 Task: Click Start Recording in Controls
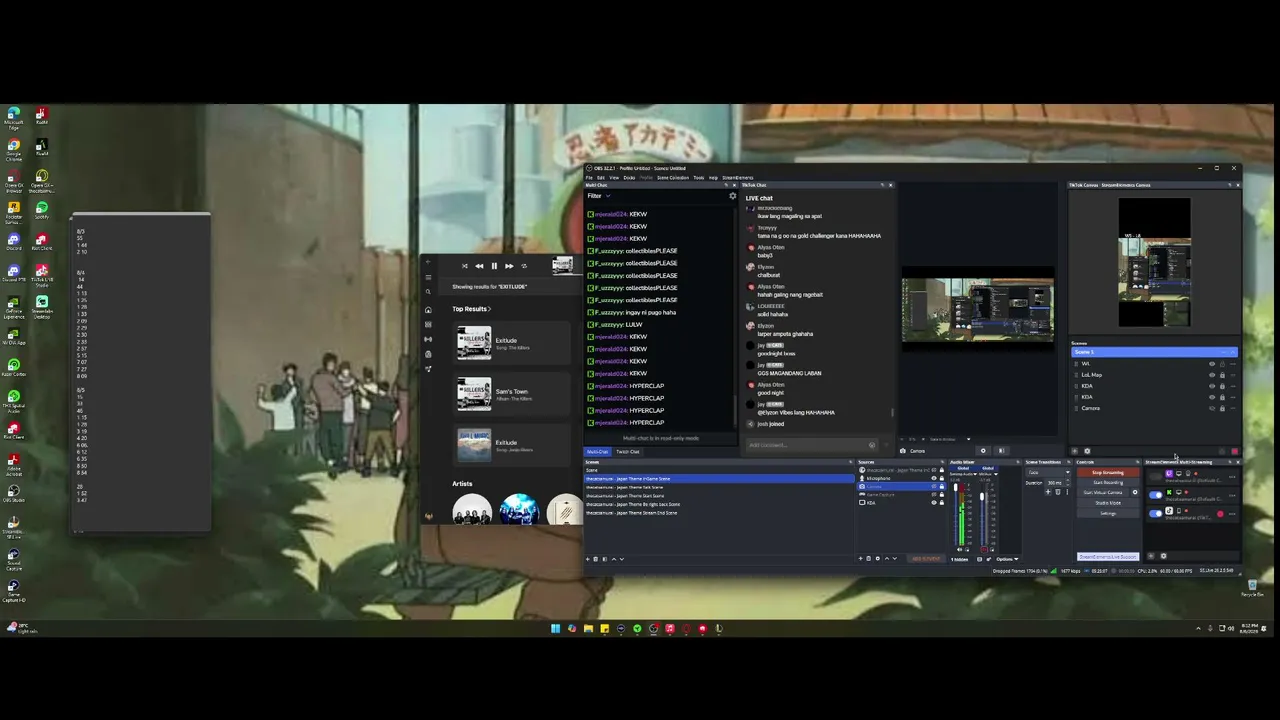(x=1107, y=483)
